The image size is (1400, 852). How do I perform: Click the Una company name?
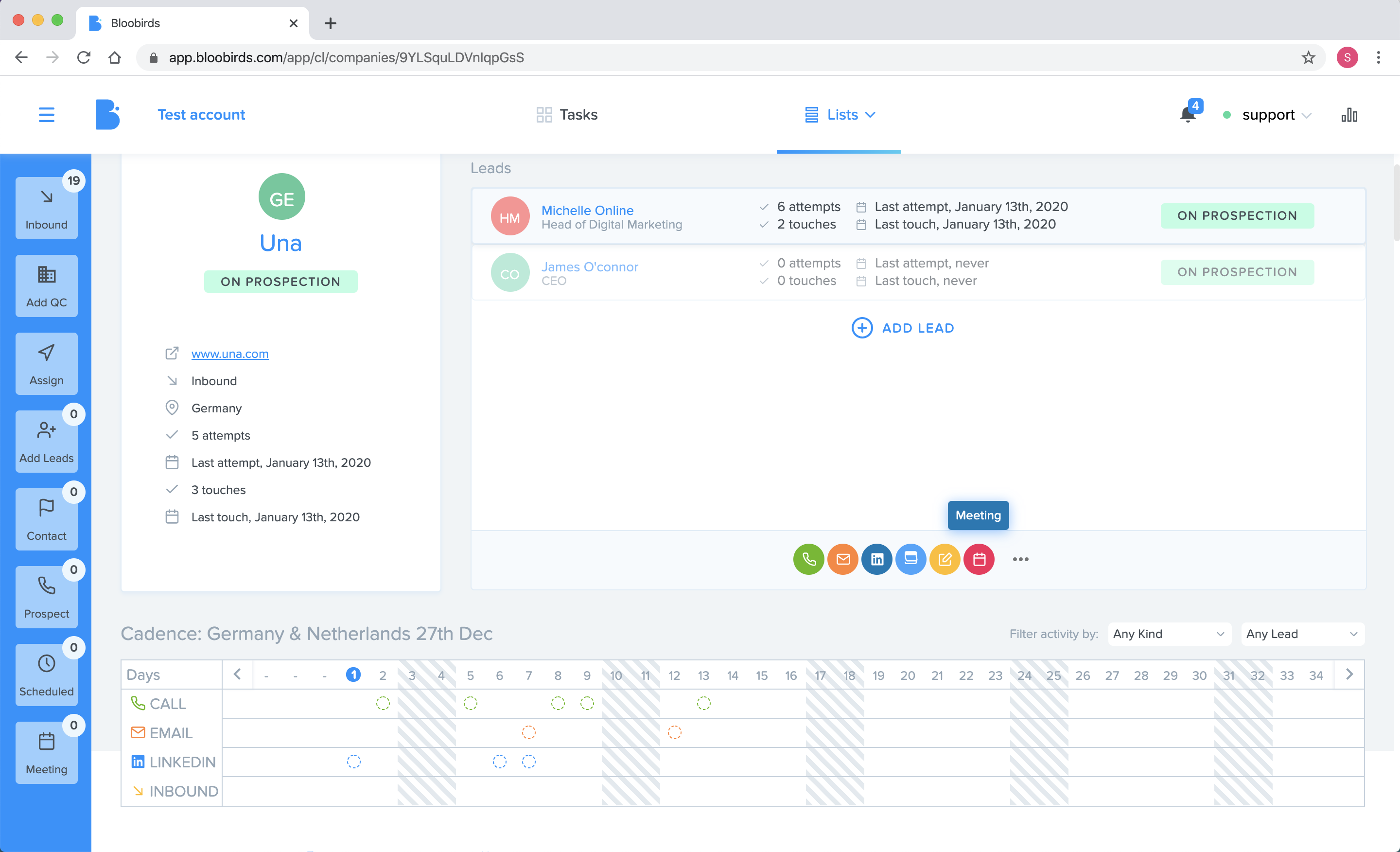click(x=280, y=243)
